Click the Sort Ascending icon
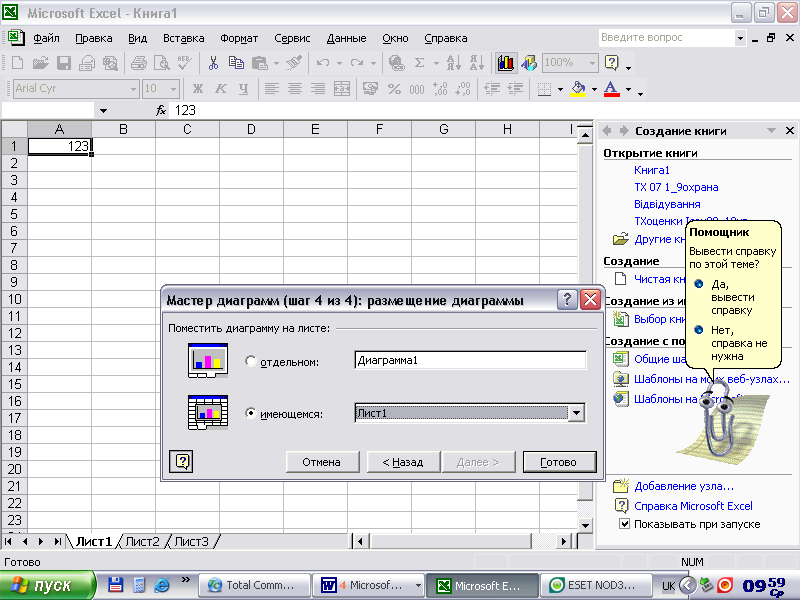 tap(453, 63)
